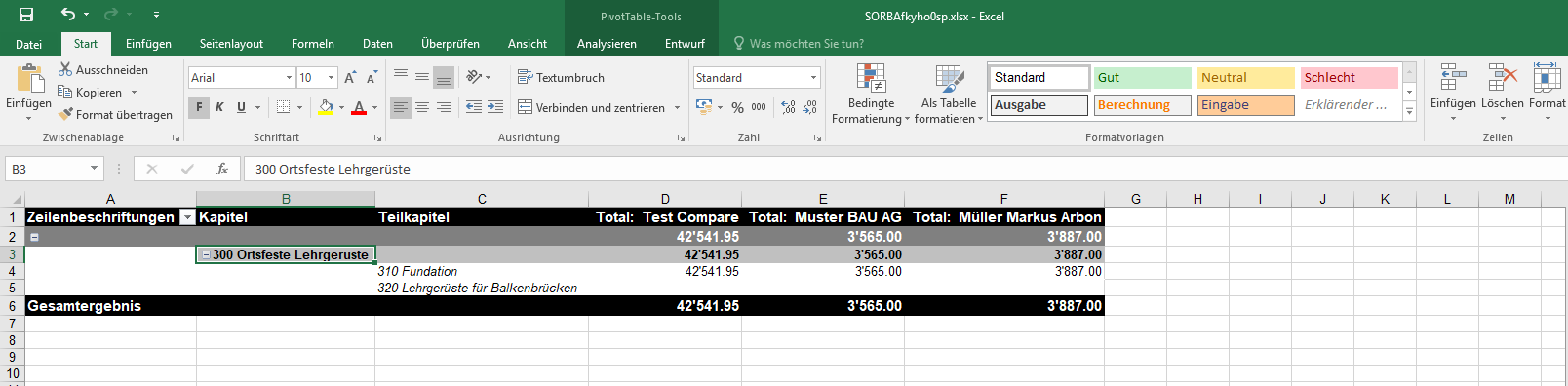This screenshot has height=386, width=1568.
Task: Apply the Schlecht cell style
Action: [1350, 78]
